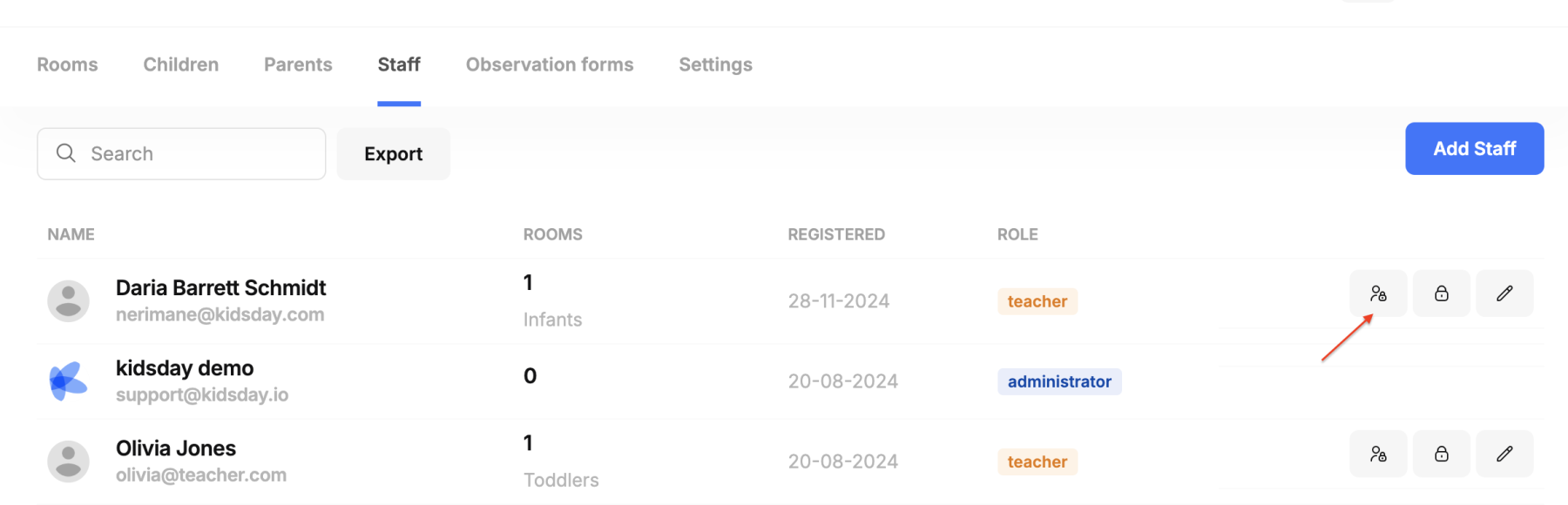Image resolution: width=1568 pixels, height=505 pixels.
Task: Select the Settings tab
Action: pyautogui.click(x=715, y=64)
